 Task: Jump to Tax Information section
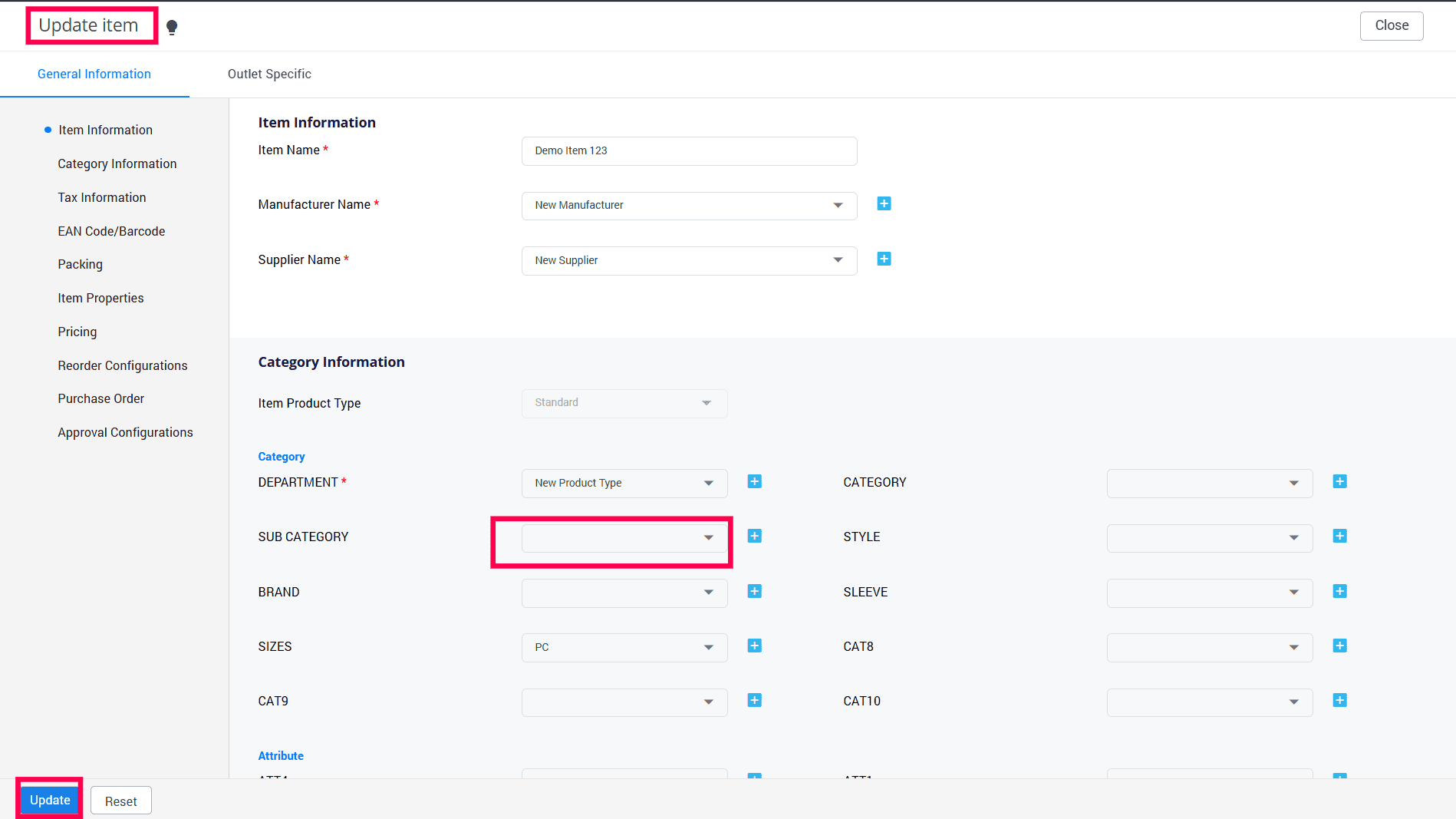102,197
